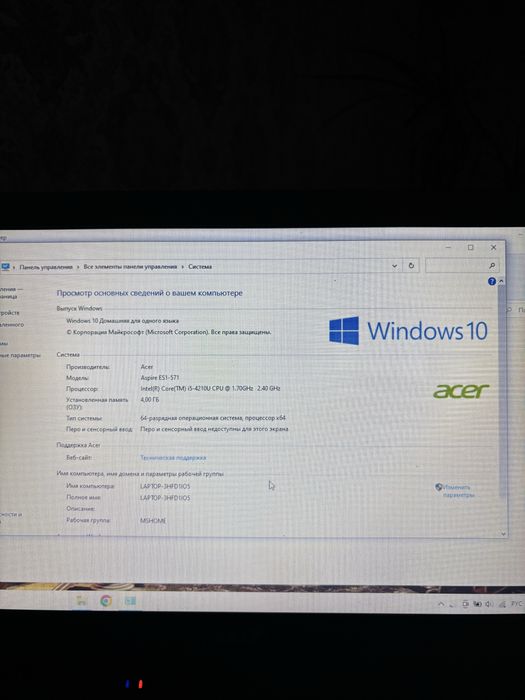The height and width of the screenshot is (700, 525).
Task: Open the address bar history dropdown
Action: coord(394,266)
